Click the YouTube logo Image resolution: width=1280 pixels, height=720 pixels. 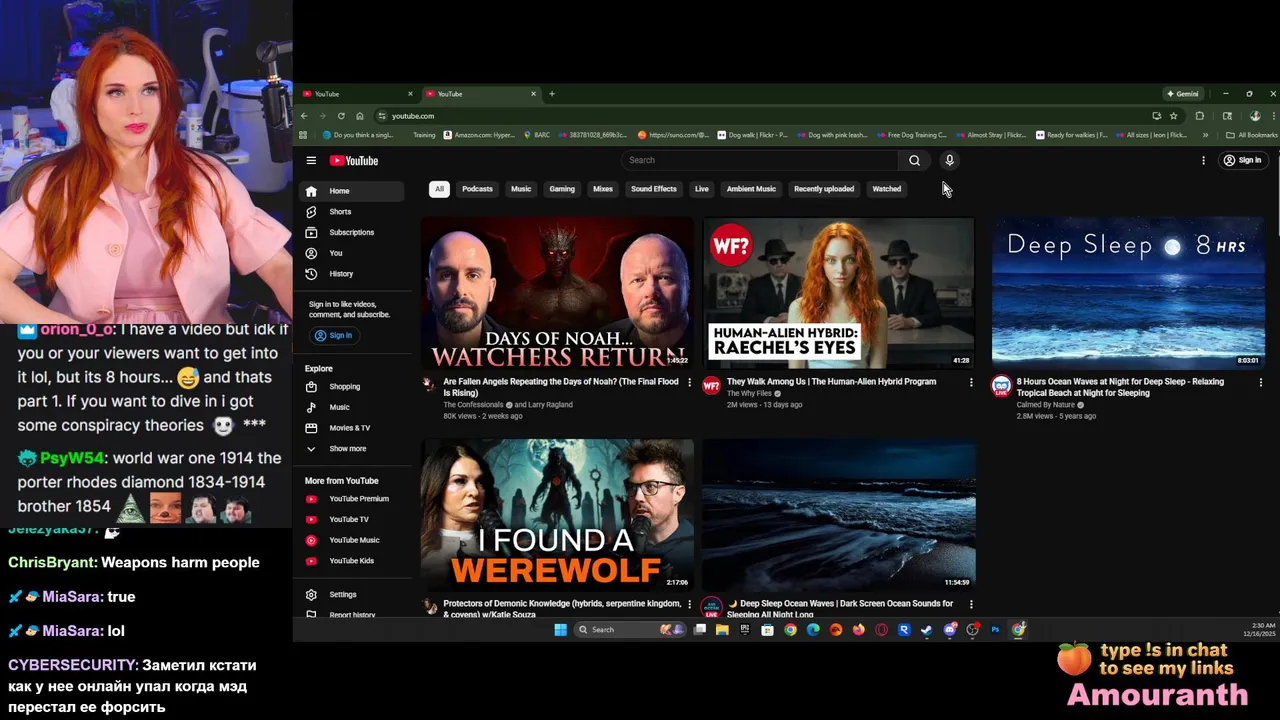[x=354, y=160]
